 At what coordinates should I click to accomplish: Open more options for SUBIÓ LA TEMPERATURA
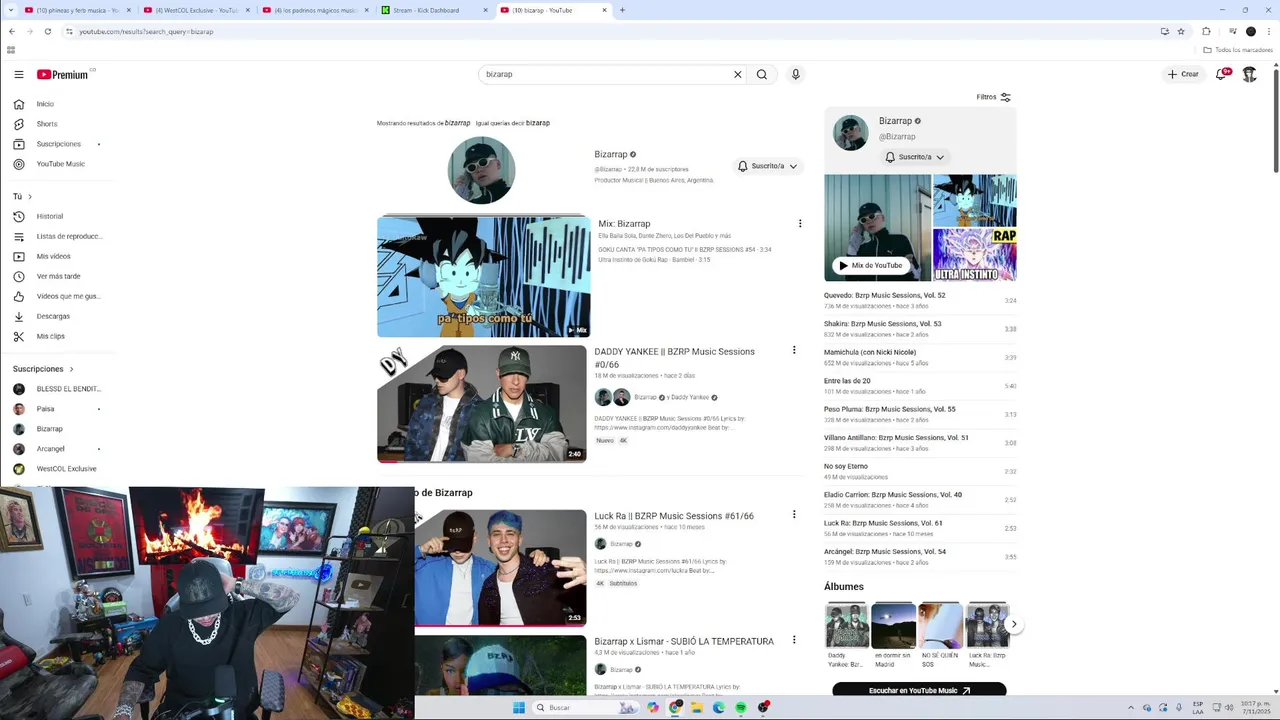tap(794, 640)
